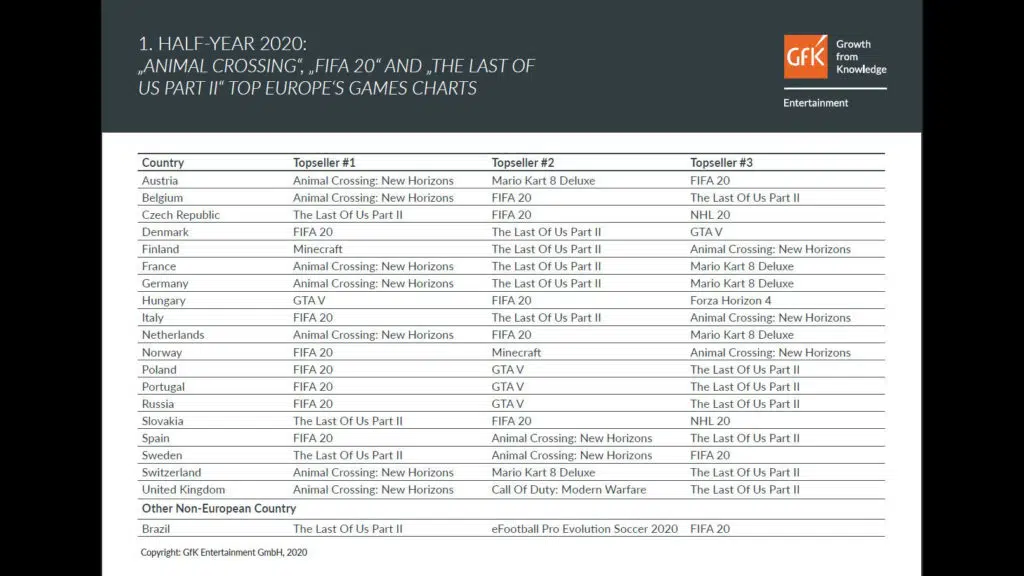Select the 'Spain' country cell

[155, 438]
